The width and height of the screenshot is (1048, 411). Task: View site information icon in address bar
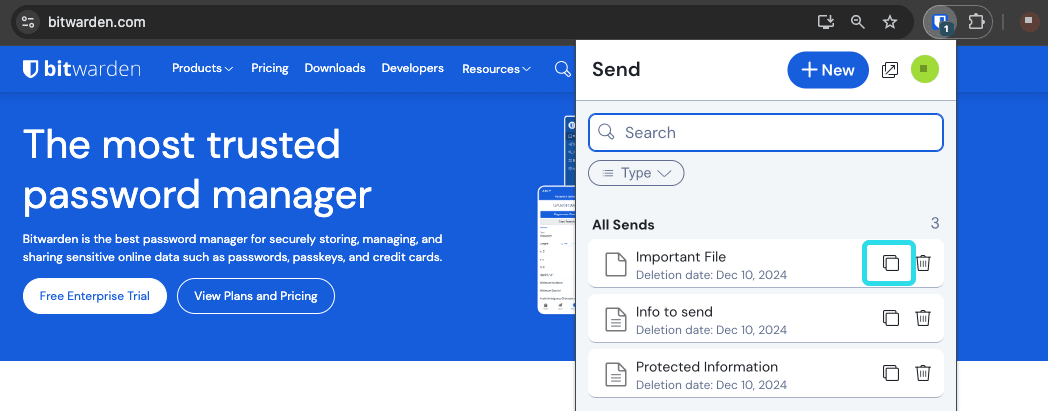(28, 22)
